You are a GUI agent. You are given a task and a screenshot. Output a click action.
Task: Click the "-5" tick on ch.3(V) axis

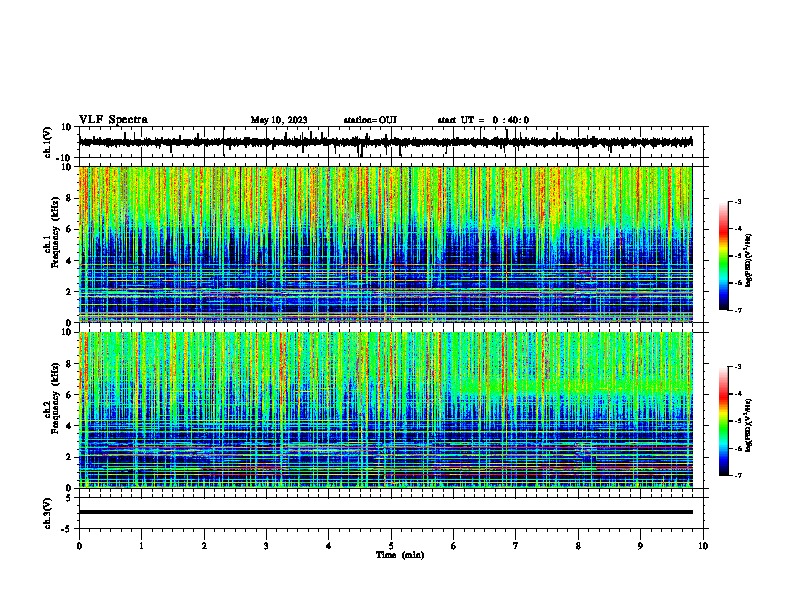[67, 529]
